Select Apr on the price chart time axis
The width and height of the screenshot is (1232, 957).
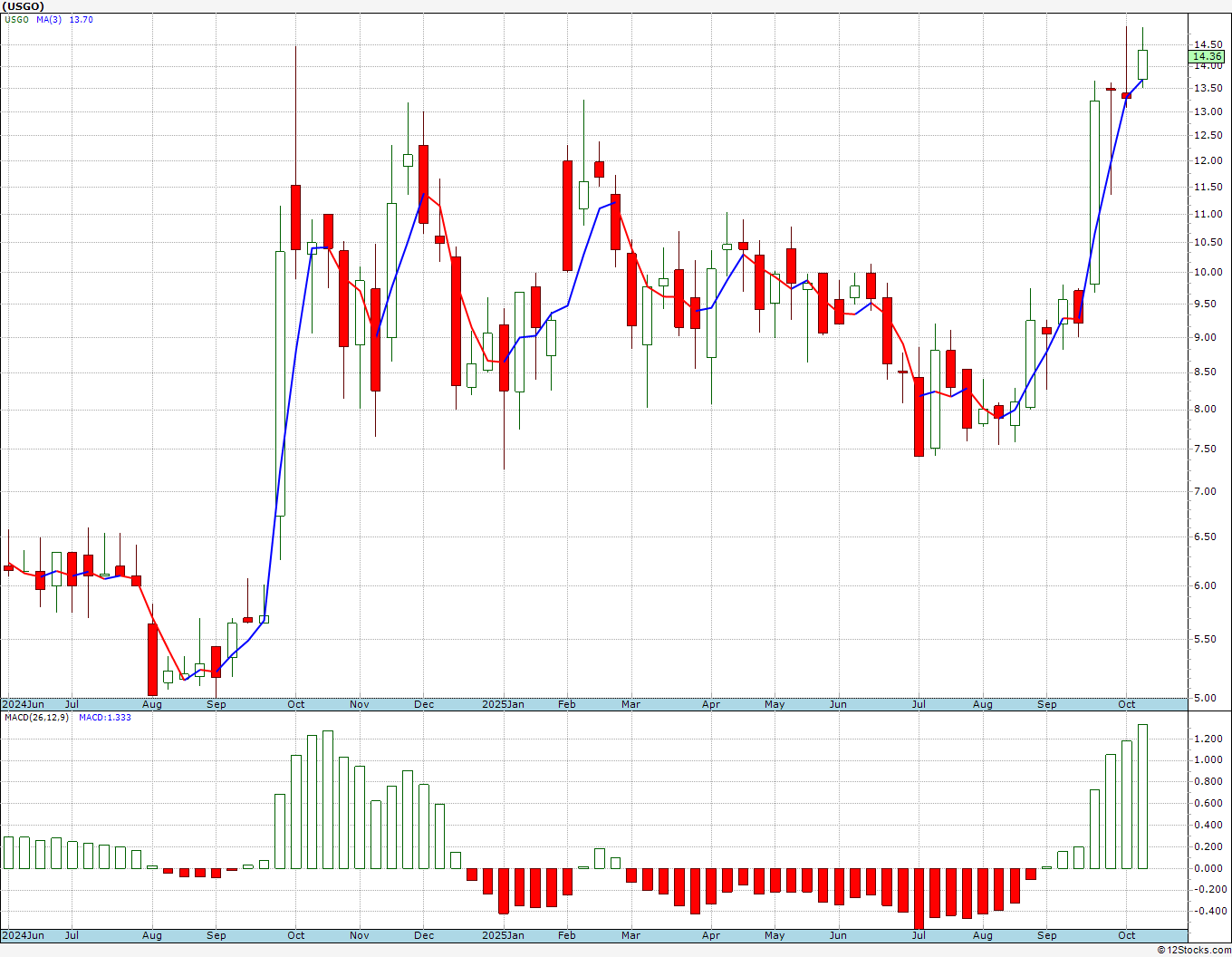(711, 704)
